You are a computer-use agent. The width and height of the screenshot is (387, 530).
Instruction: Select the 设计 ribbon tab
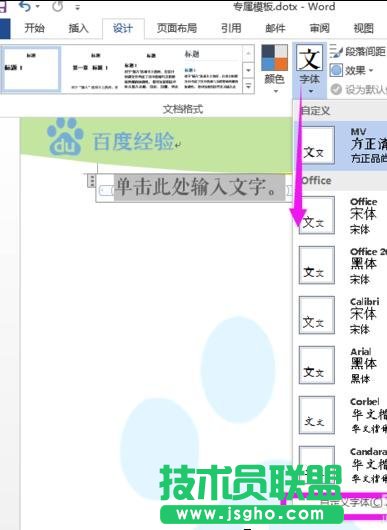click(123, 28)
